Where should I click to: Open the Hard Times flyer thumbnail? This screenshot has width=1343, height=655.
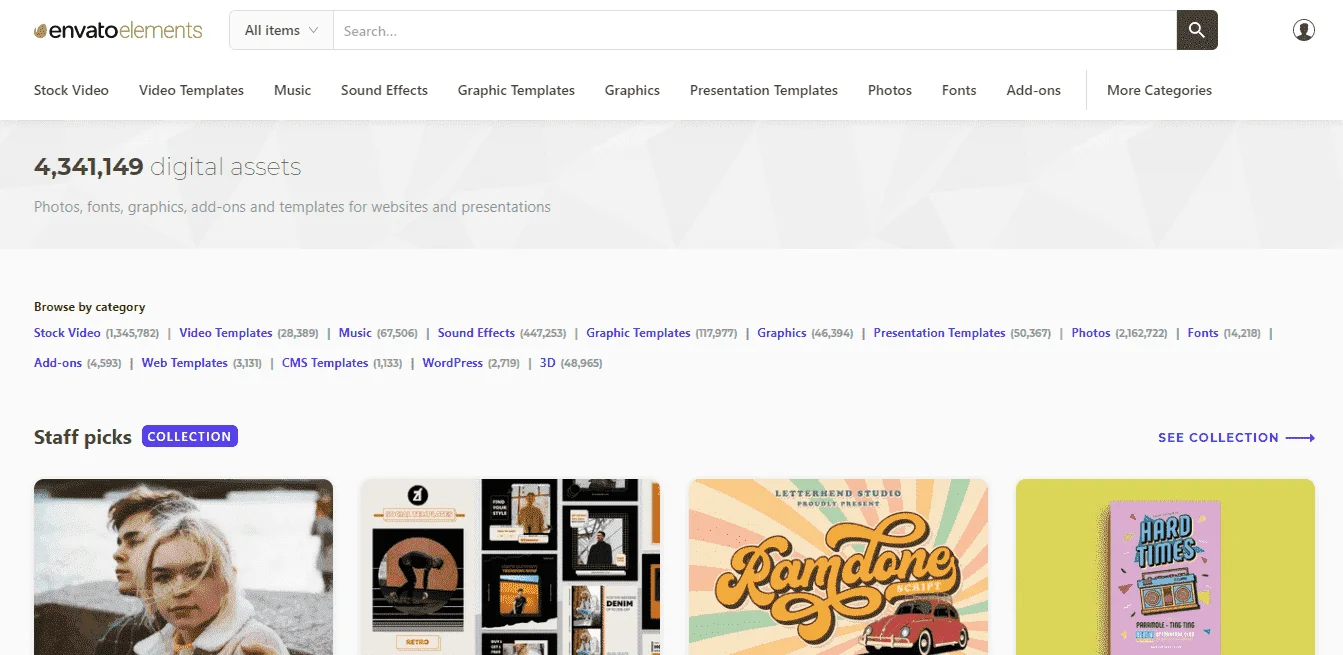tap(1165, 567)
